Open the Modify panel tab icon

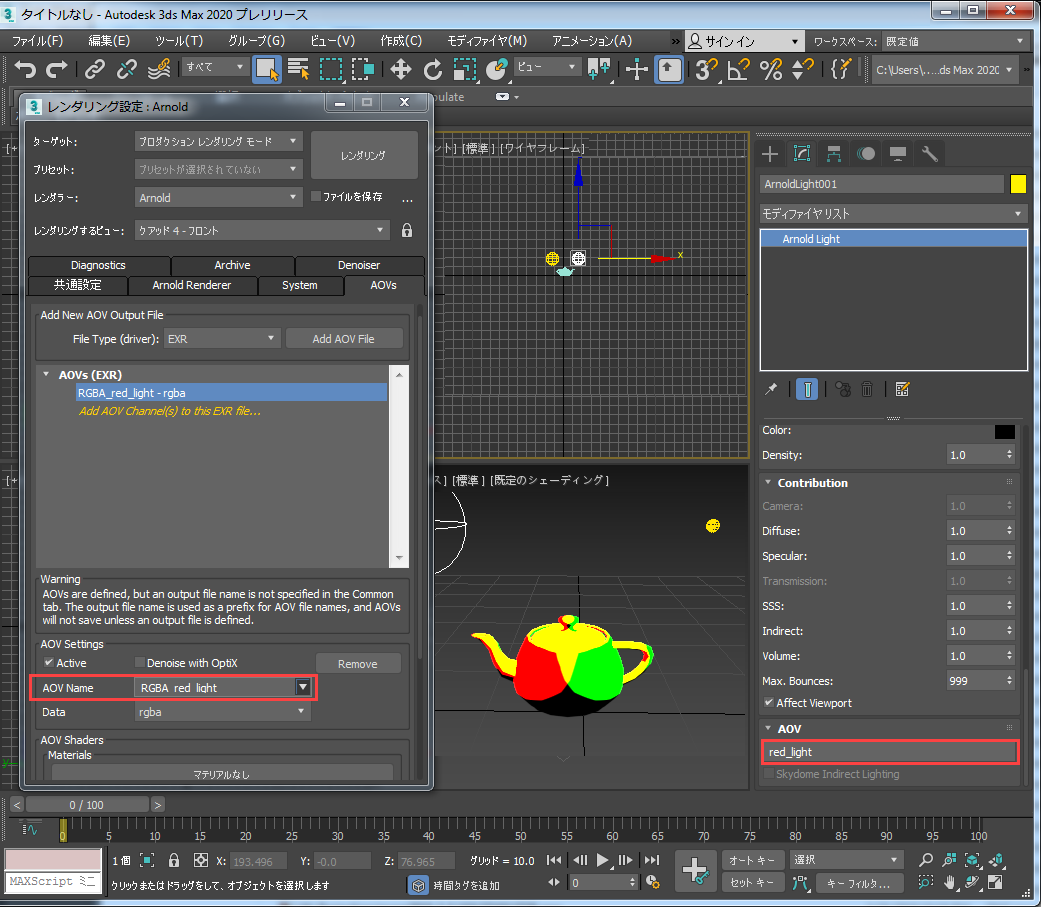tap(802, 154)
